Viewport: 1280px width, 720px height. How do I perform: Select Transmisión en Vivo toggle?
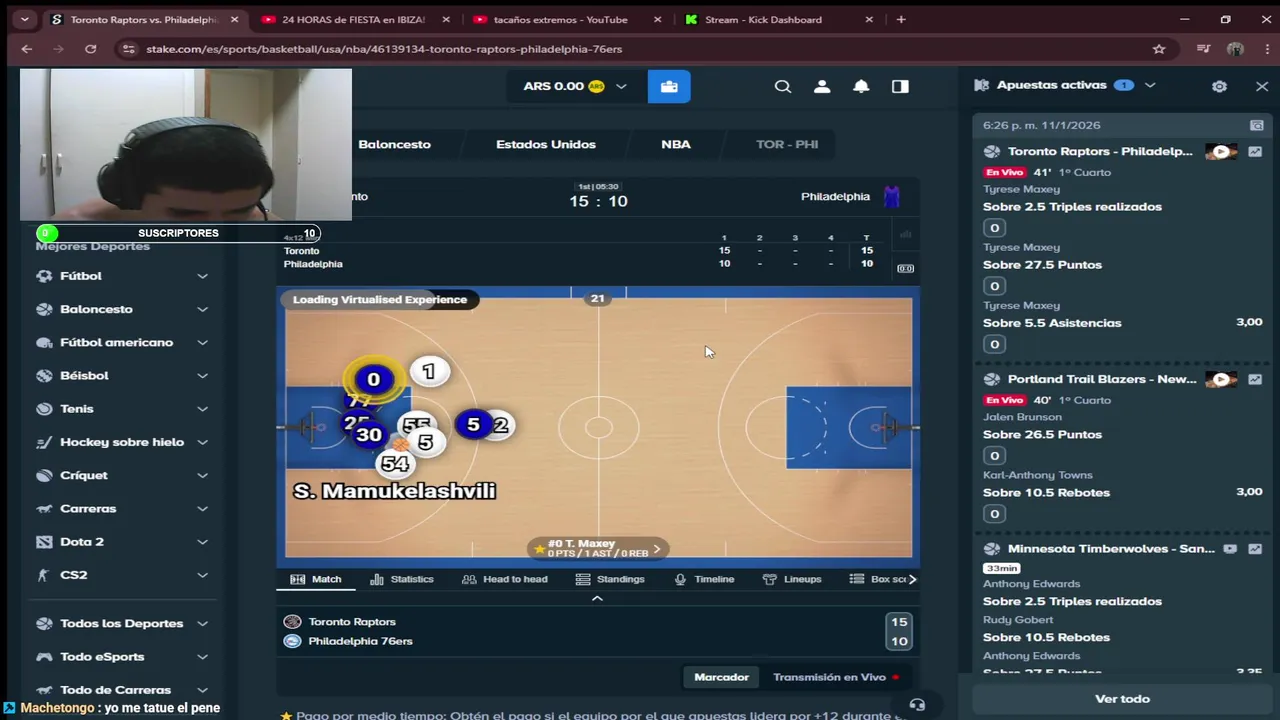coord(836,677)
